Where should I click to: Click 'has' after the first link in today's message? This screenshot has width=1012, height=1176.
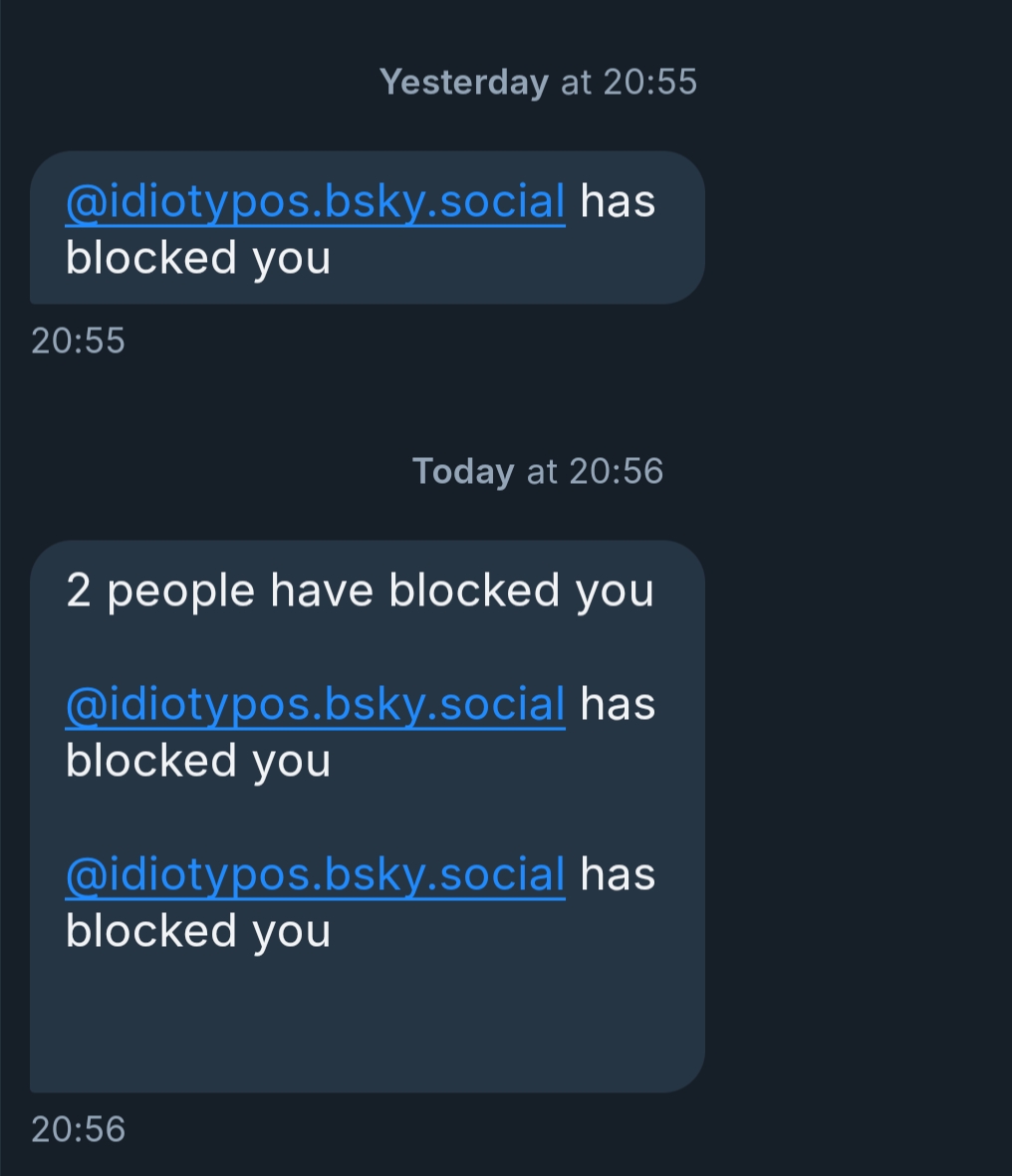coord(618,704)
